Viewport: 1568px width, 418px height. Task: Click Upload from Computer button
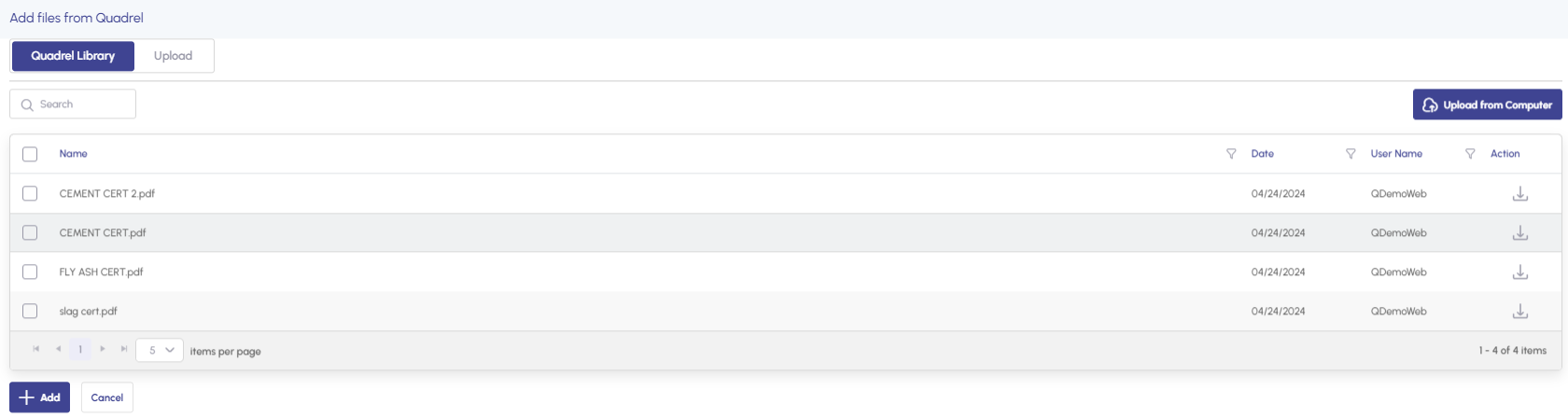pos(1487,104)
